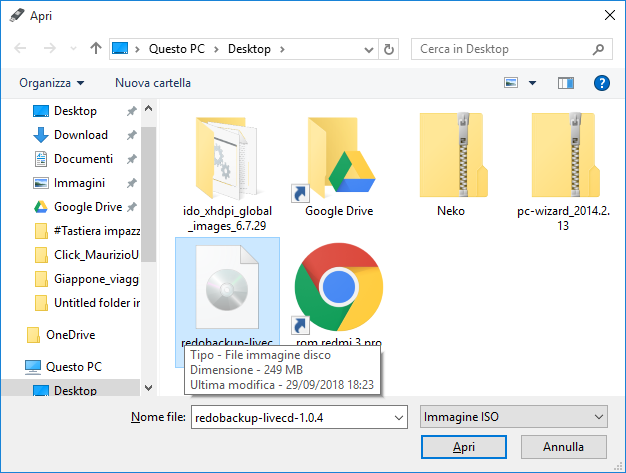Change the view layout icon
The height and width of the screenshot is (473, 626).
[511, 83]
